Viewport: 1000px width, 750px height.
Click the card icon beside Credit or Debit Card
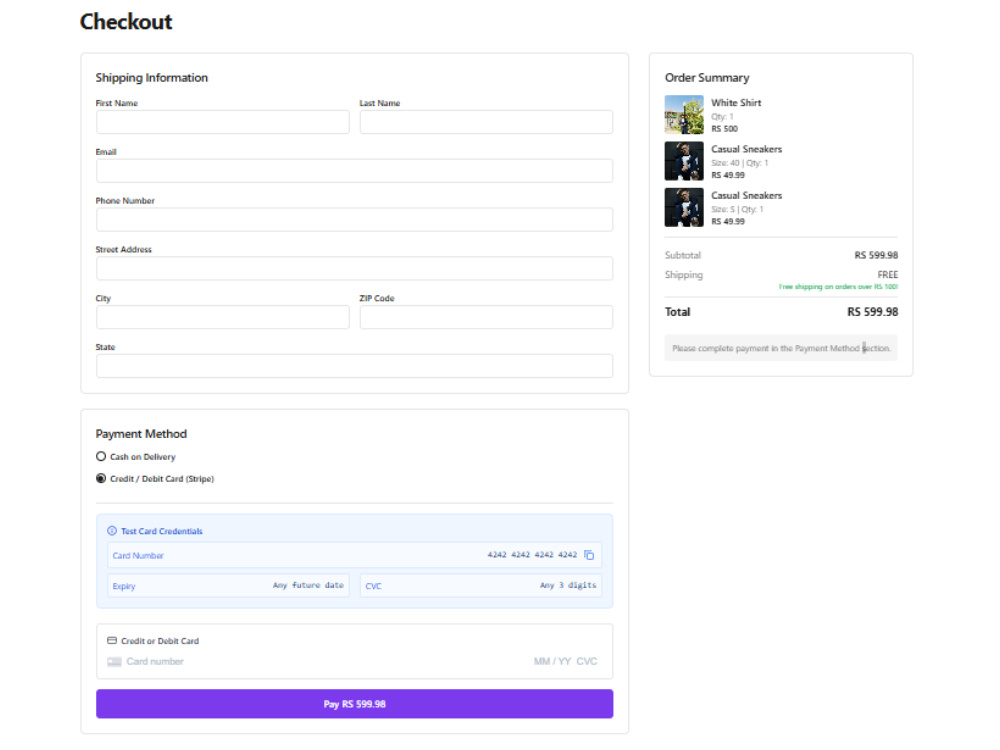point(112,640)
